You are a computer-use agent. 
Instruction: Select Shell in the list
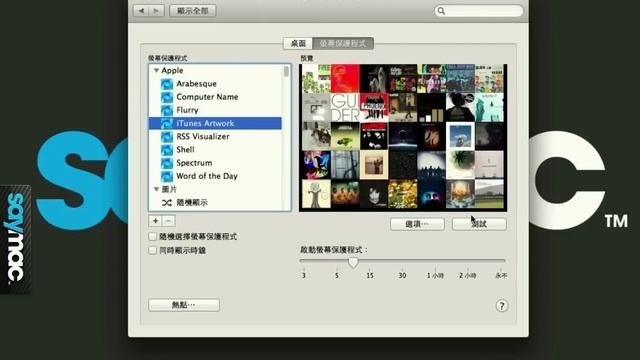pos(215,150)
